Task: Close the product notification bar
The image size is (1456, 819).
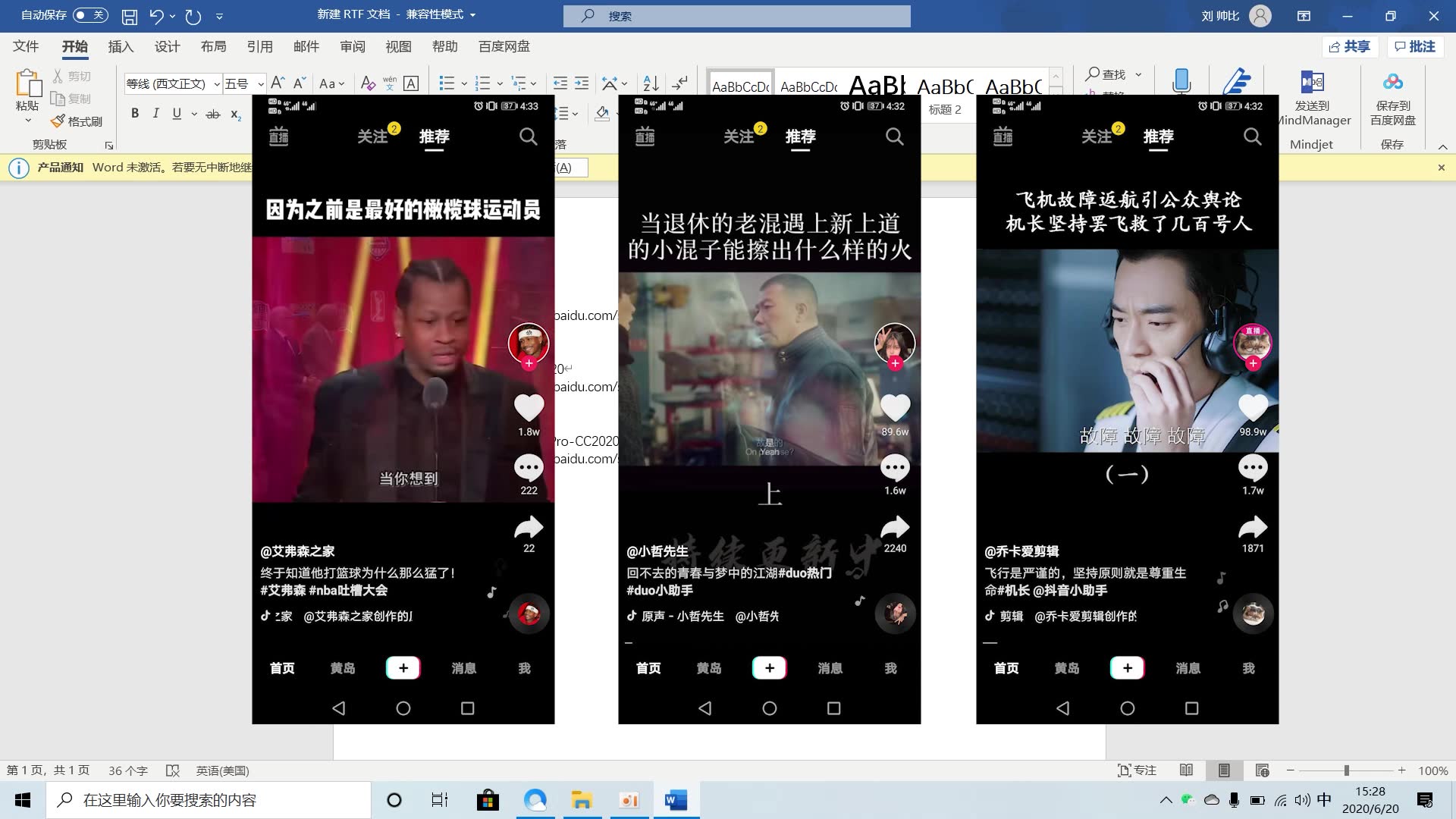Action: coord(1442,168)
